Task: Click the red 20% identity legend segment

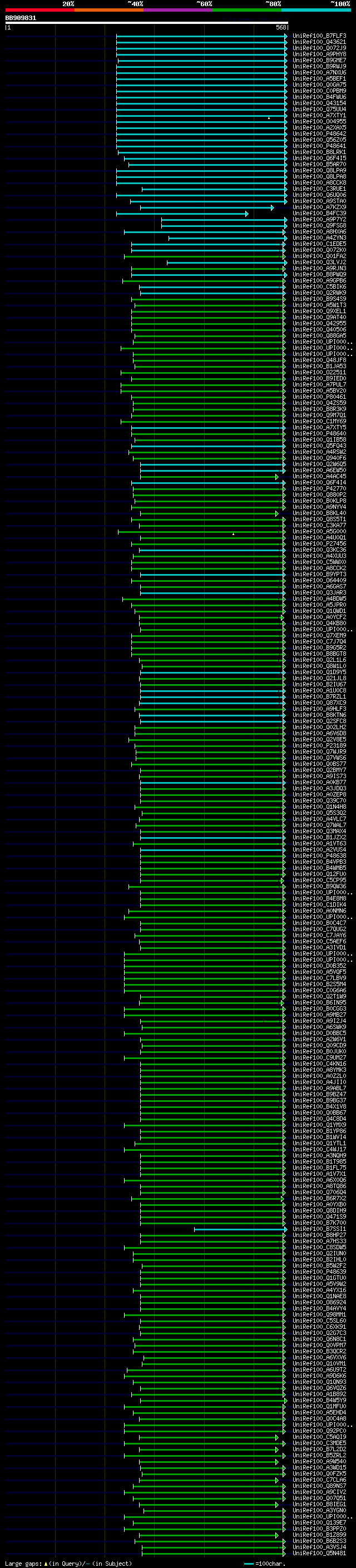Action: [39, 10]
